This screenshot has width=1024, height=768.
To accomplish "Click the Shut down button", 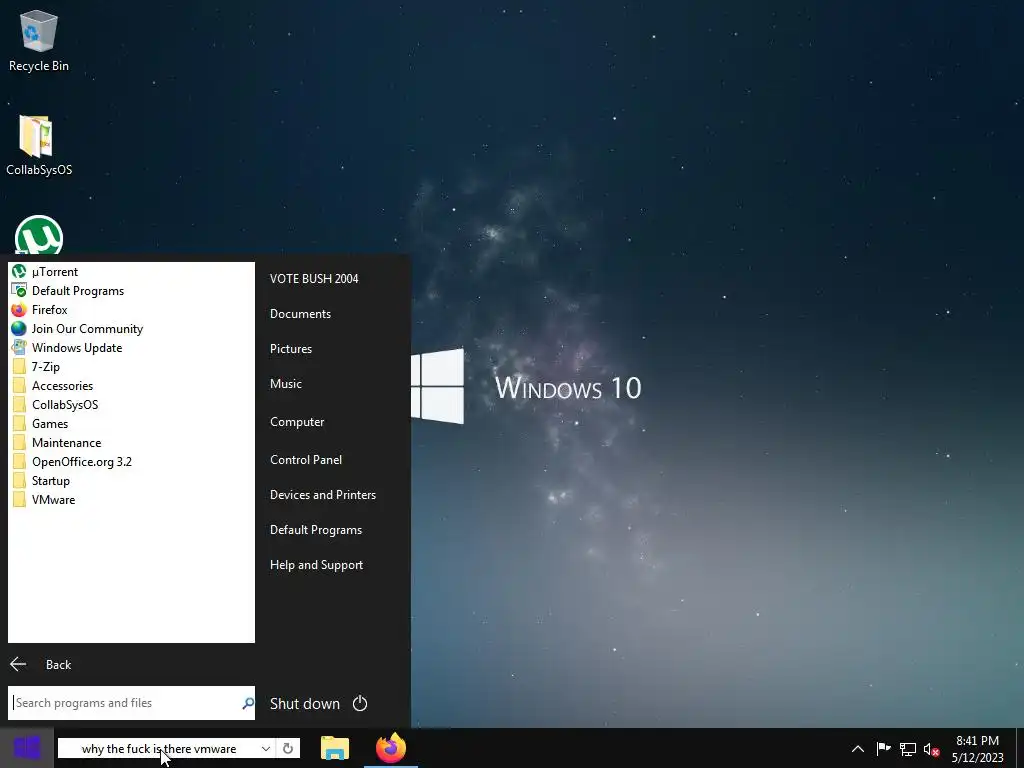I will 305,703.
